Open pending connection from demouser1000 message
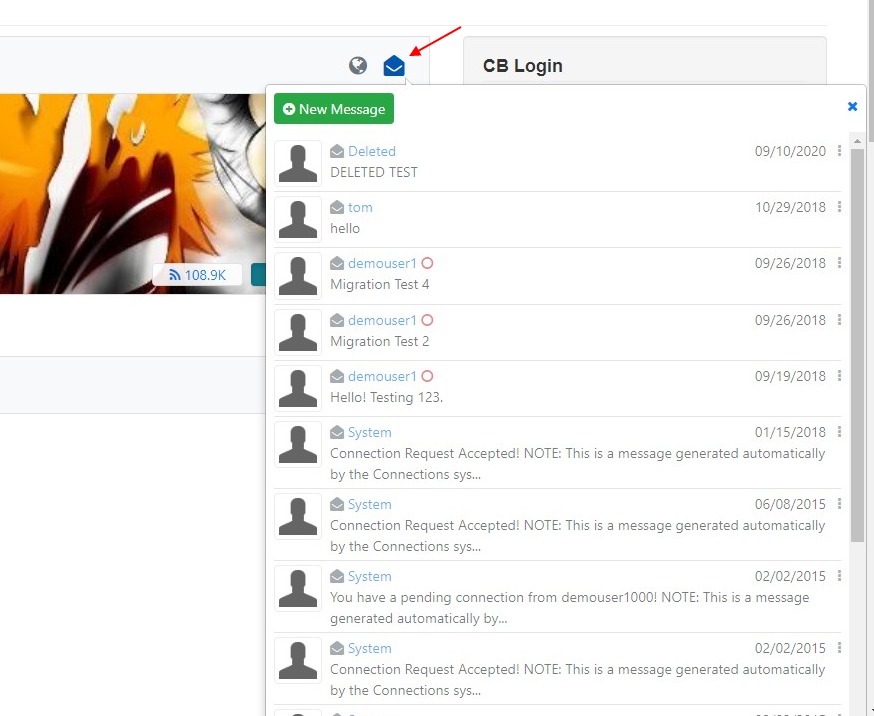 [x=570, y=608]
